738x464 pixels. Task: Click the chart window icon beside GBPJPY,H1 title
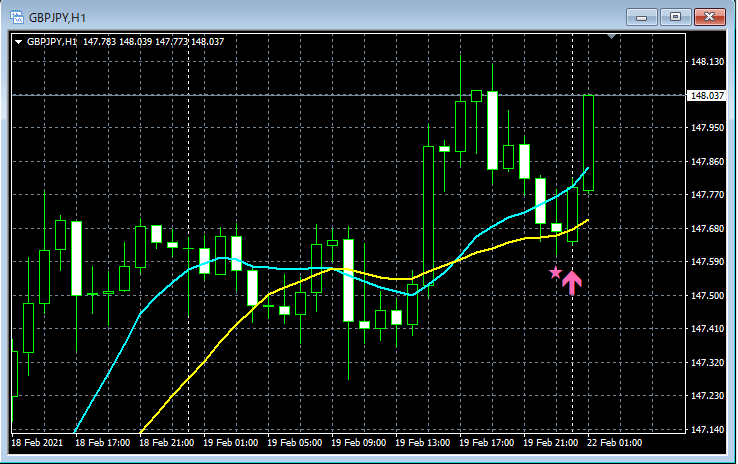pos(17,17)
